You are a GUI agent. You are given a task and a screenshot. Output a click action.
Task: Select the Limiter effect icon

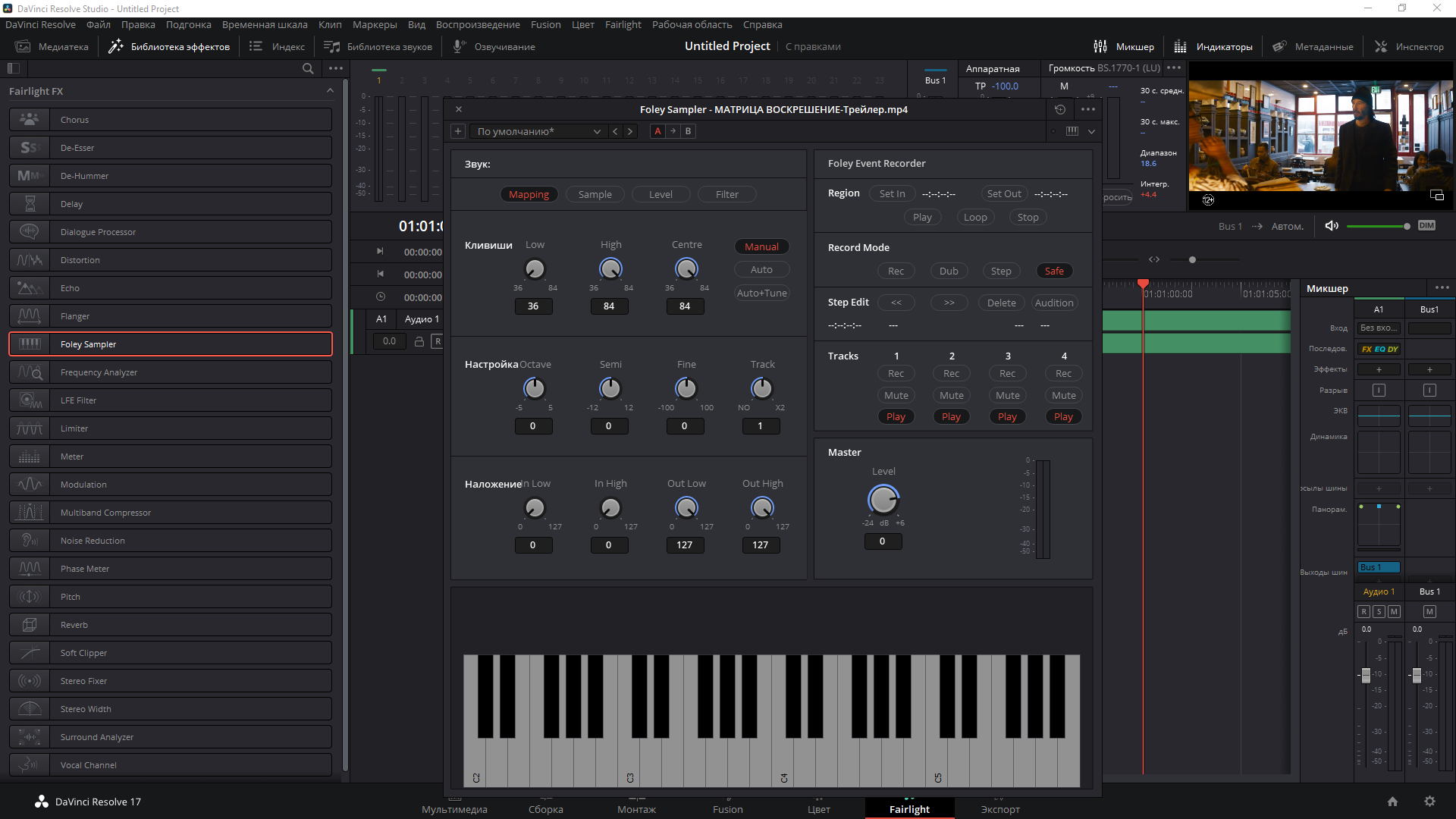[30, 428]
